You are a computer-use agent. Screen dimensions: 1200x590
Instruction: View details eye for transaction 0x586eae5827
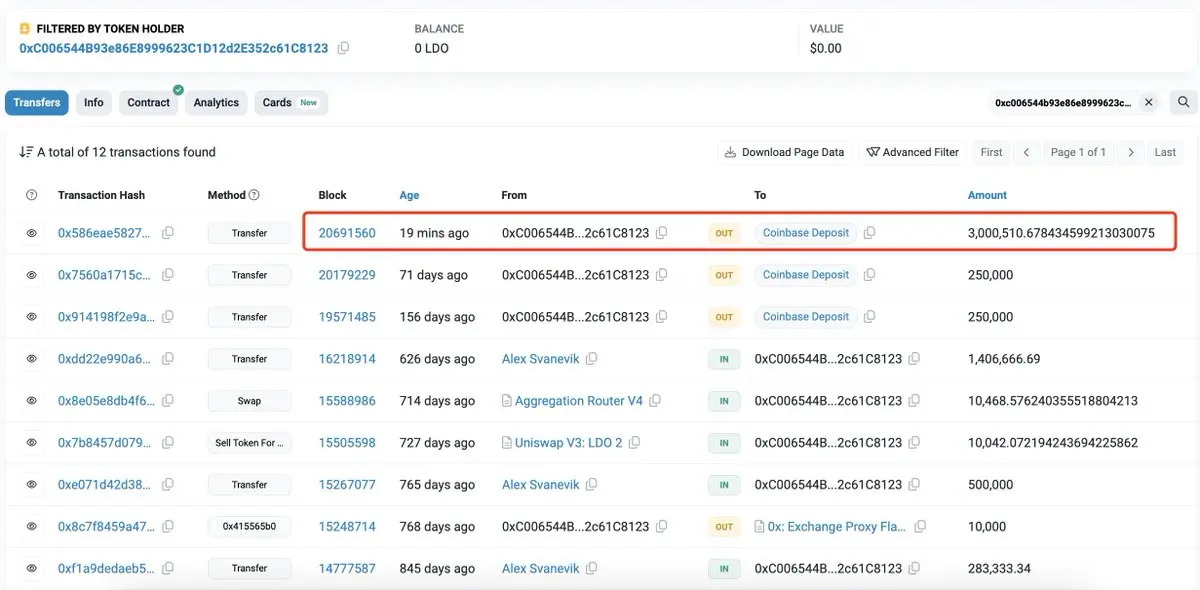pyautogui.click(x=31, y=233)
